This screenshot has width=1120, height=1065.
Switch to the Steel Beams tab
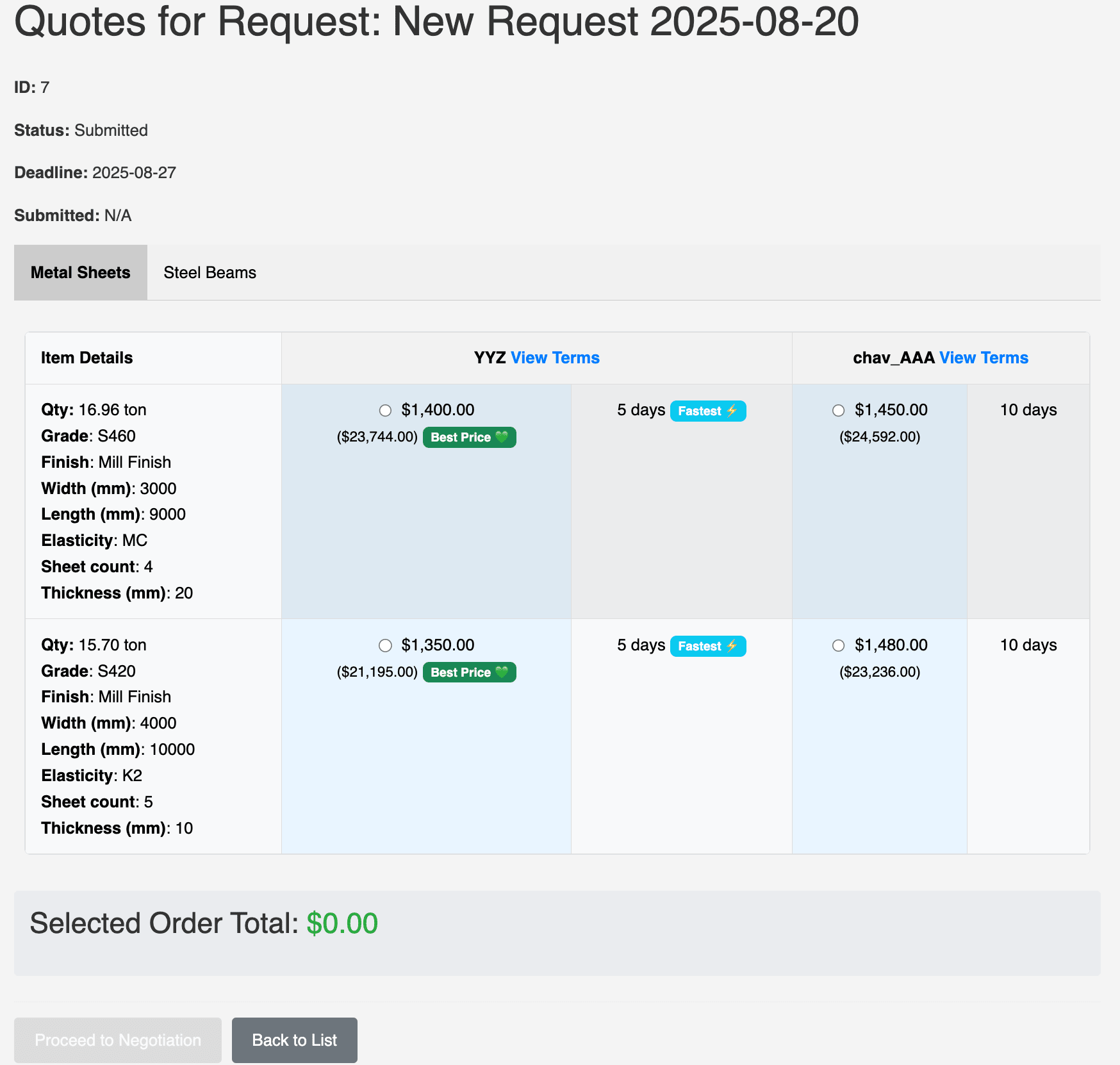[210, 272]
